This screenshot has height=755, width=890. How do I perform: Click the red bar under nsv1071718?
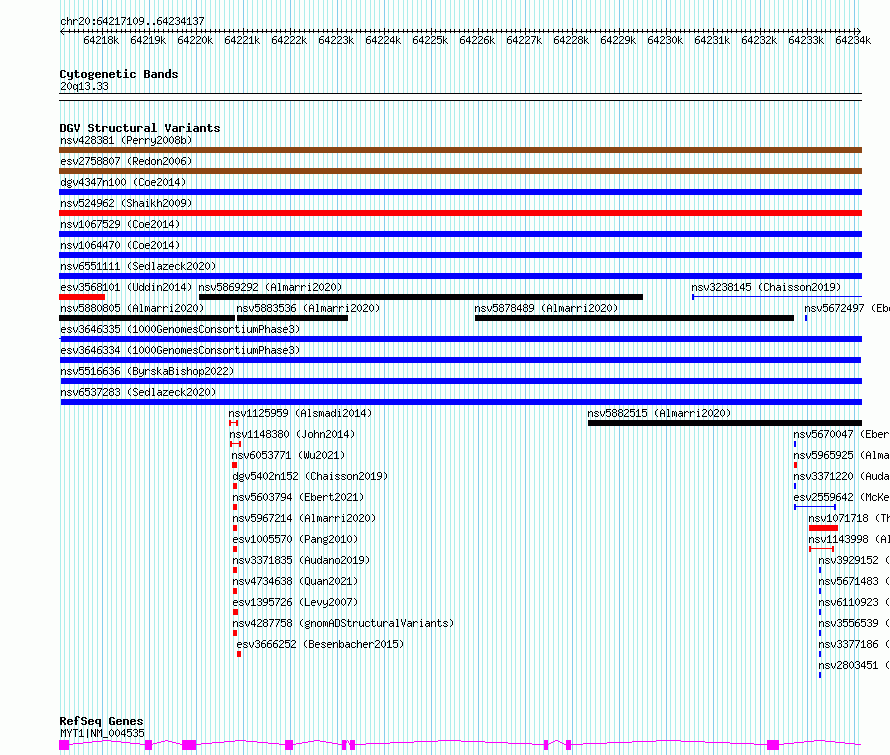(824, 528)
